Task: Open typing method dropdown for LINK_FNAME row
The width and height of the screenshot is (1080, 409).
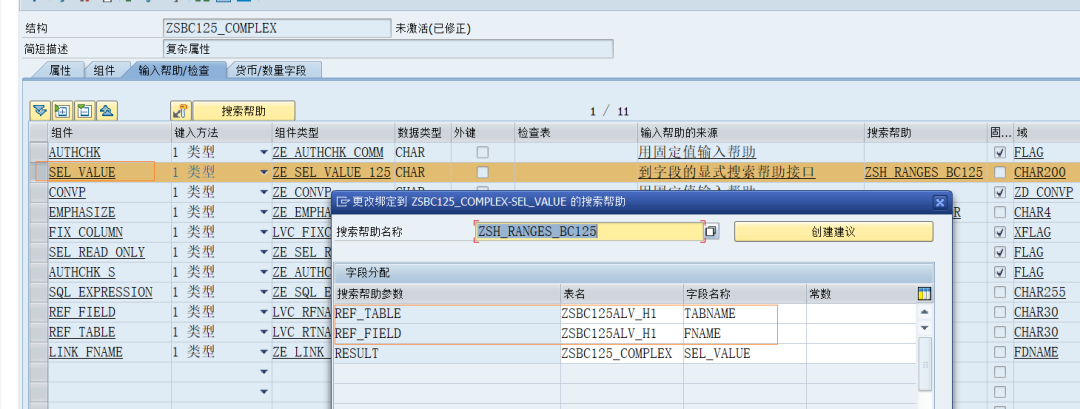Action: (263, 352)
